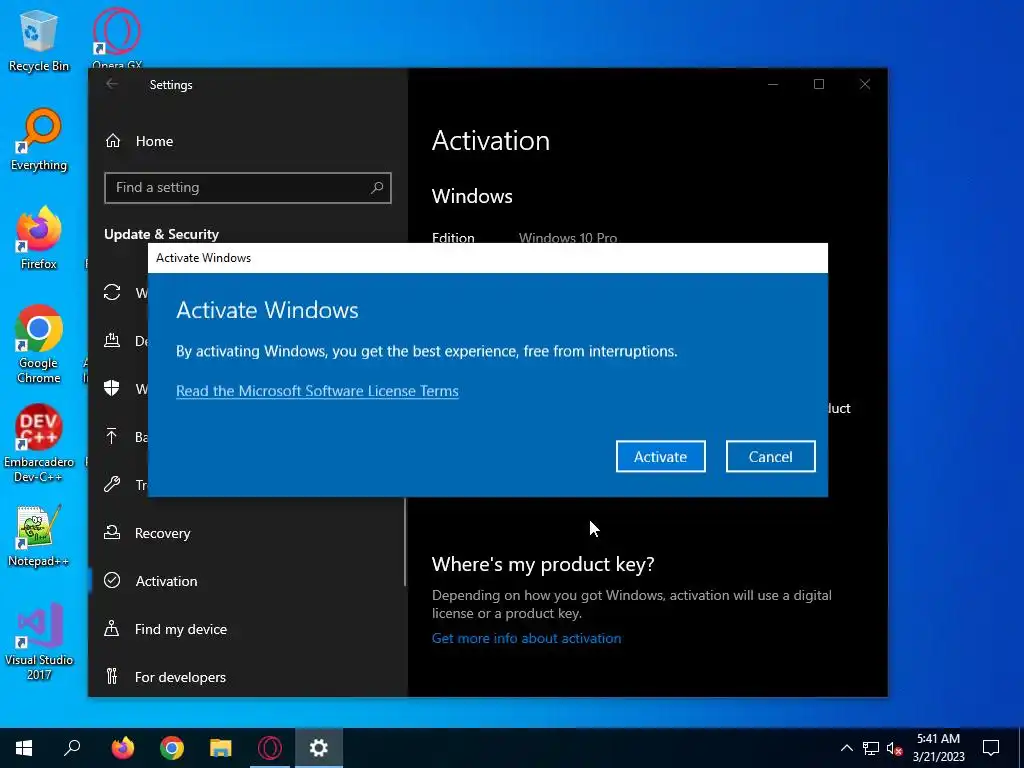The height and width of the screenshot is (768, 1024).
Task: Click the Update & Security heading
Action: (161, 234)
